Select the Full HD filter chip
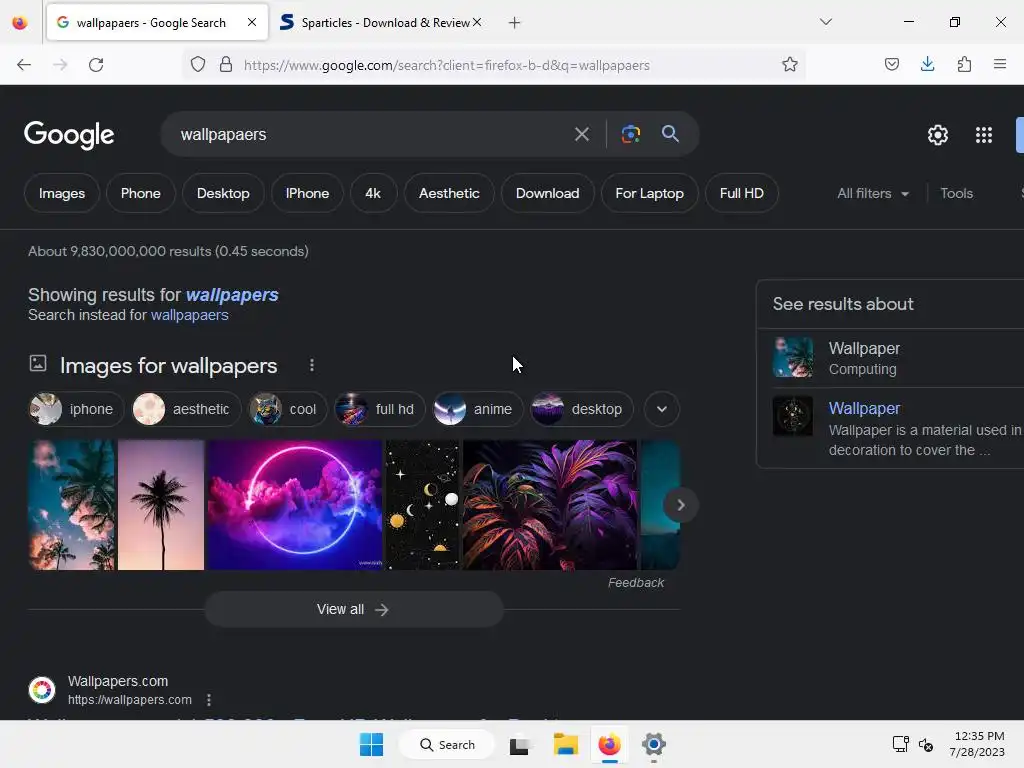1024x768 pixels. click(x=742, y=193)
